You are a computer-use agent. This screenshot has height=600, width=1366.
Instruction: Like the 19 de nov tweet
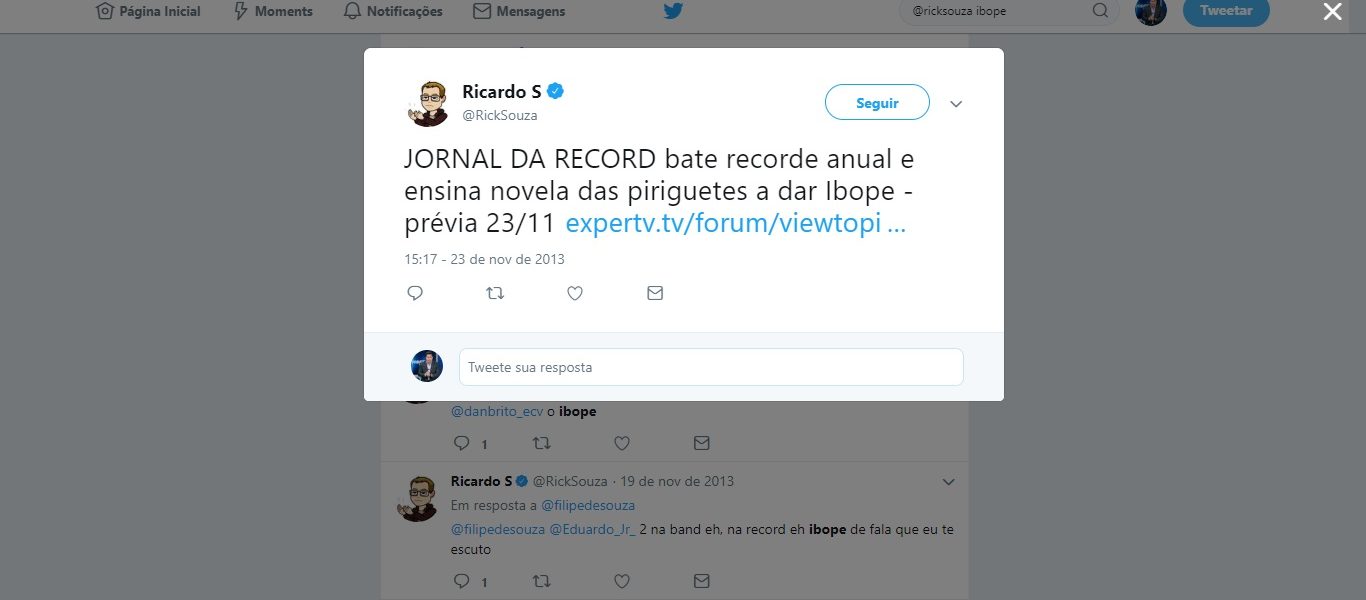pos(621,581)
